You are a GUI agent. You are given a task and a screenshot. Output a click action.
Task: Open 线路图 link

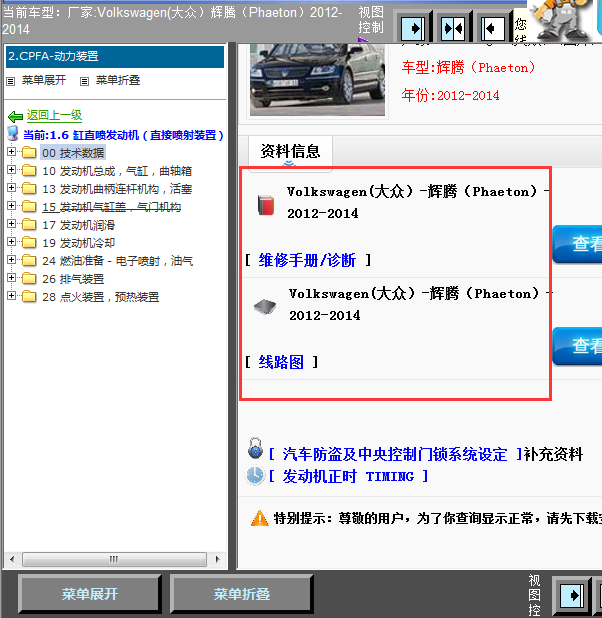click(281, 362)
